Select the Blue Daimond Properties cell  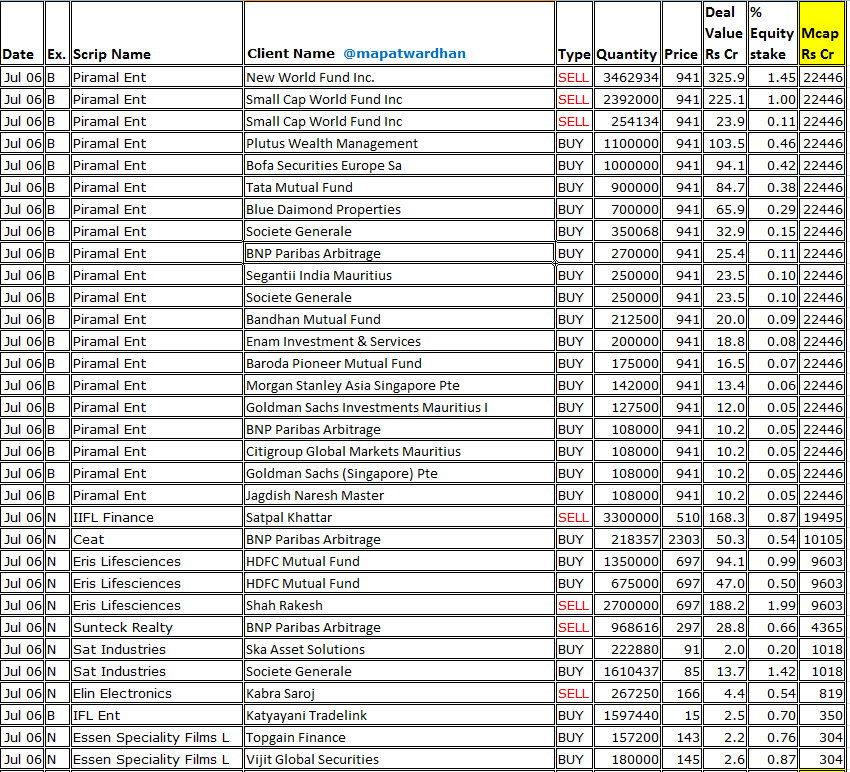(x=400, y=209)
